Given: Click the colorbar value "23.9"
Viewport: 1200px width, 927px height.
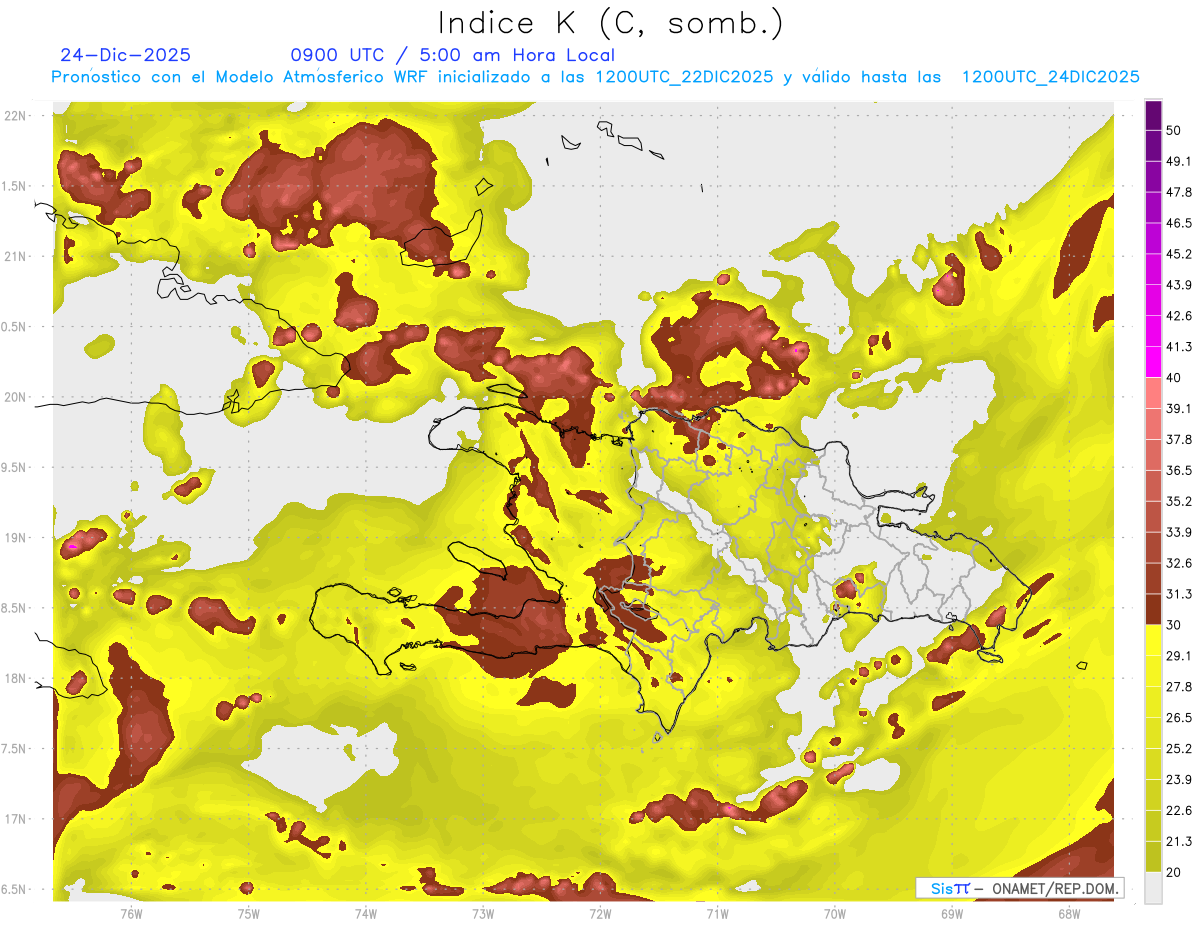Looking at the screenshot, I should tap(1179, 779).
